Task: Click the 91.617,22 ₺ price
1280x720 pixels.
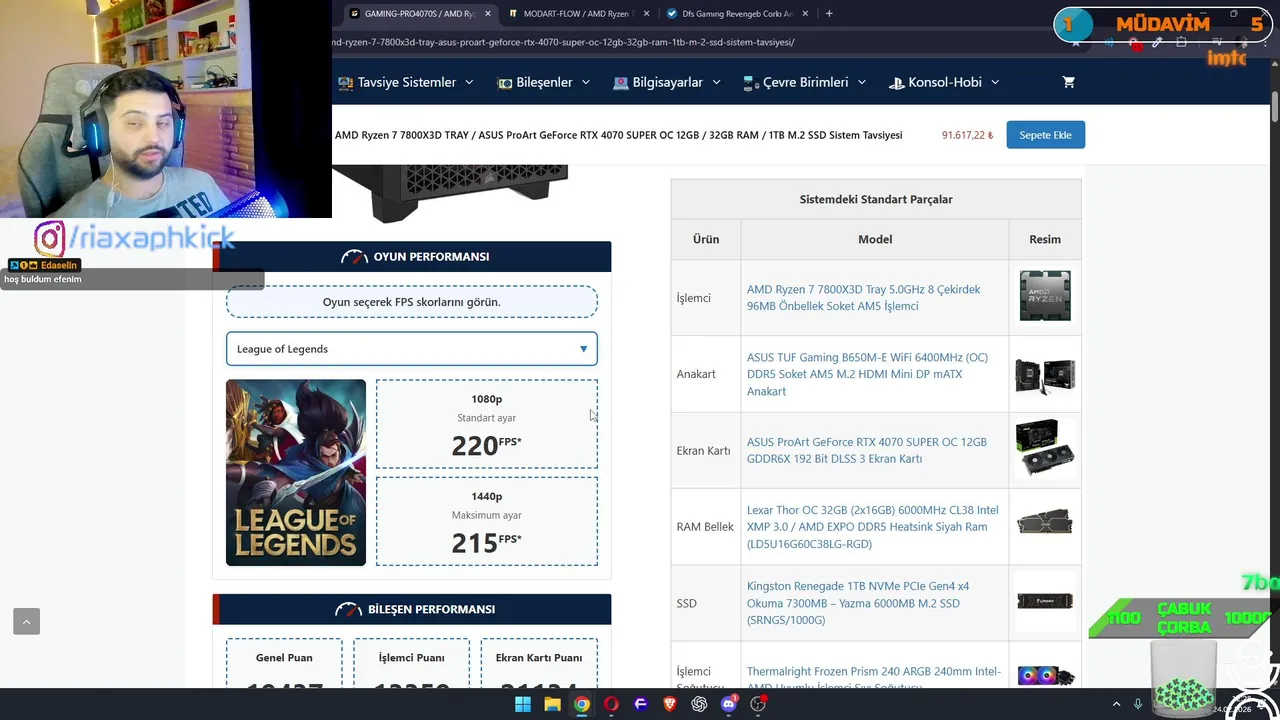Action: pyautogui.click(x=967, y=135)
